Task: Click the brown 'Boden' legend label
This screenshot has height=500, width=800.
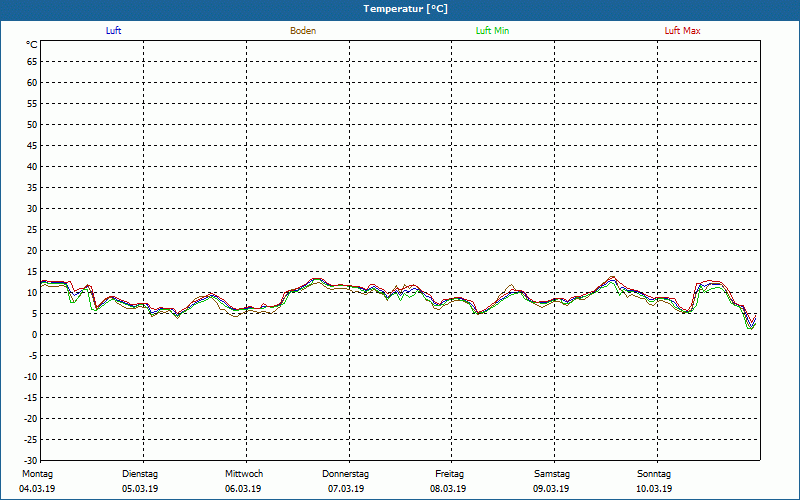Action: pyautogui.click(x=303, y=31)
